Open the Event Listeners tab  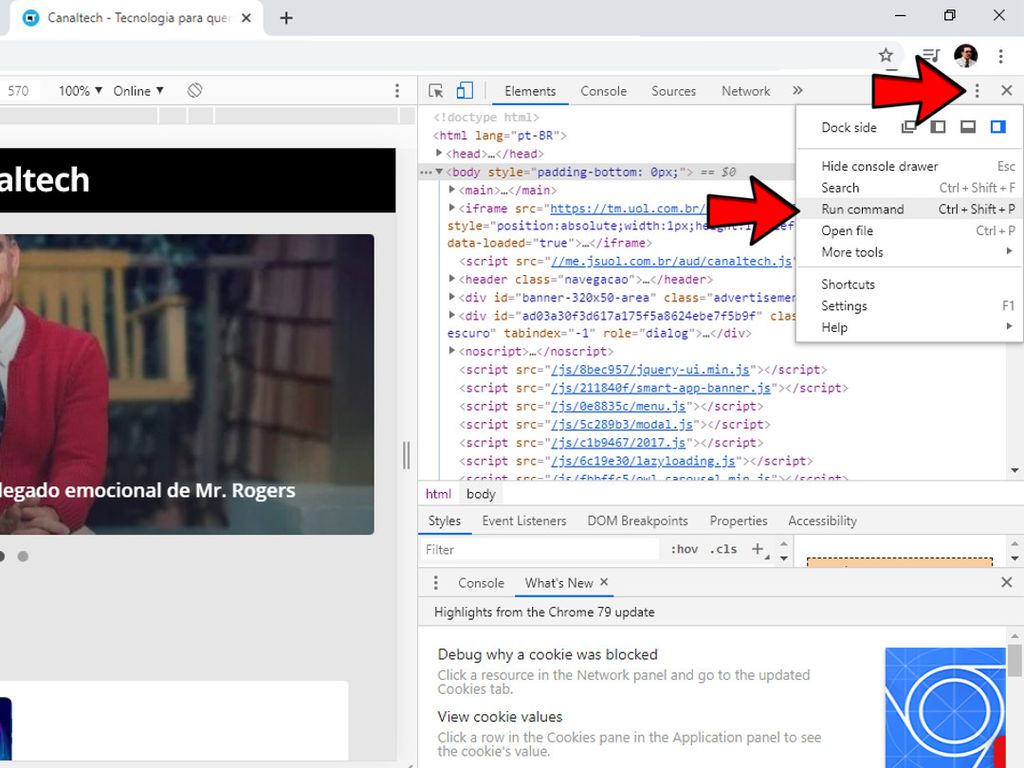pos(524,520)
